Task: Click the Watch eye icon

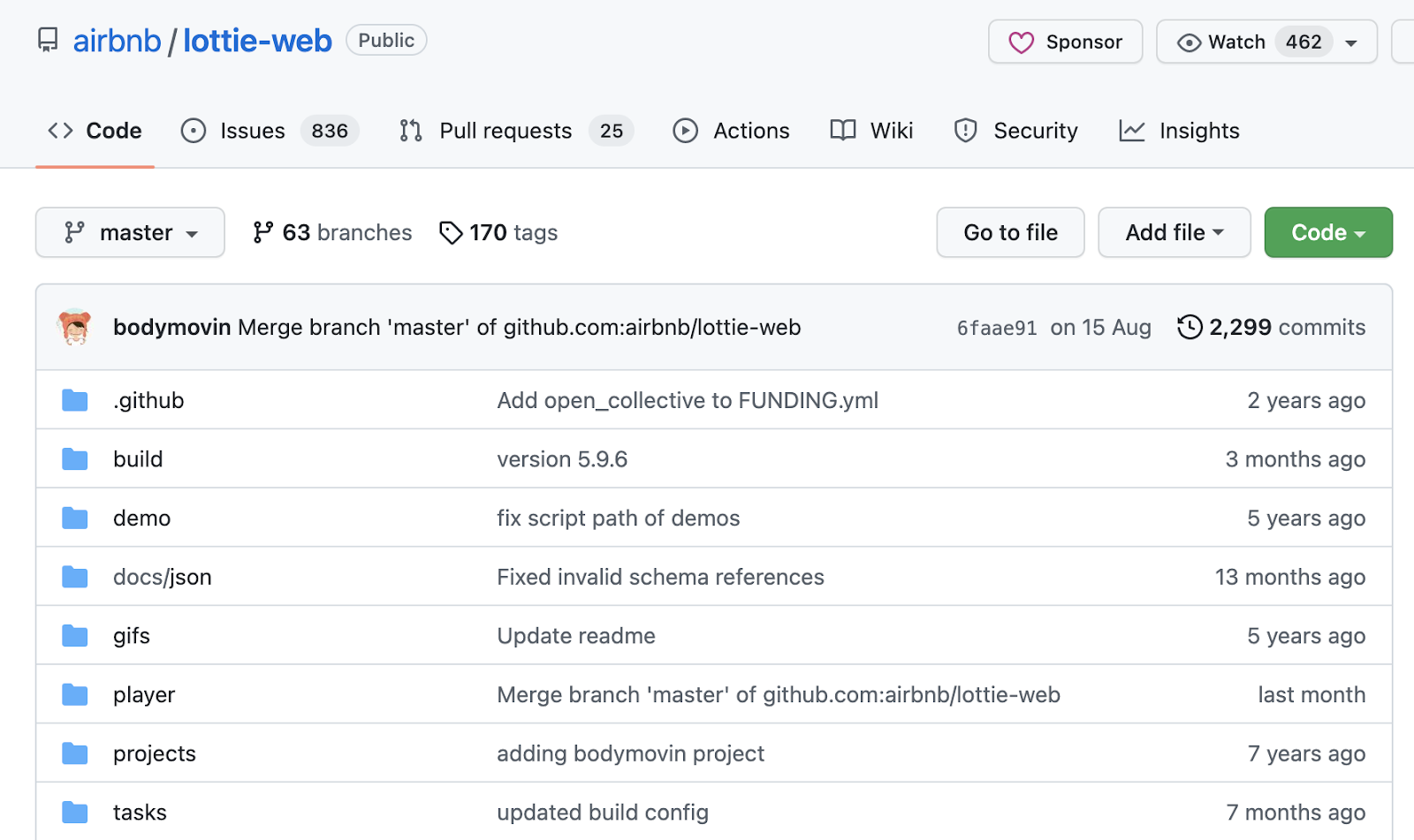Action: [1189, 42]
